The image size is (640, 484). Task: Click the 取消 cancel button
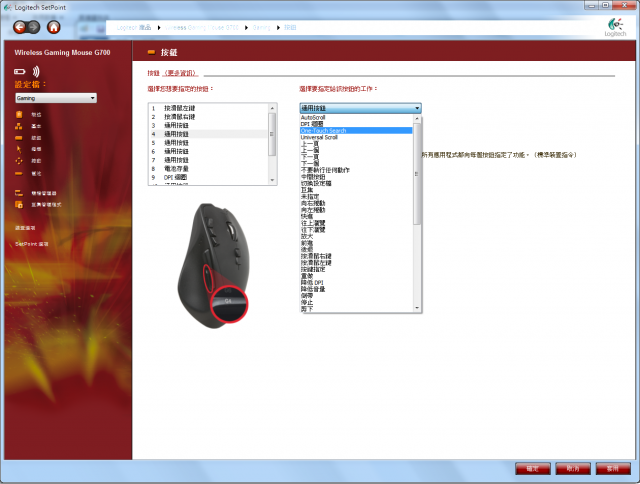pos(573,468)
